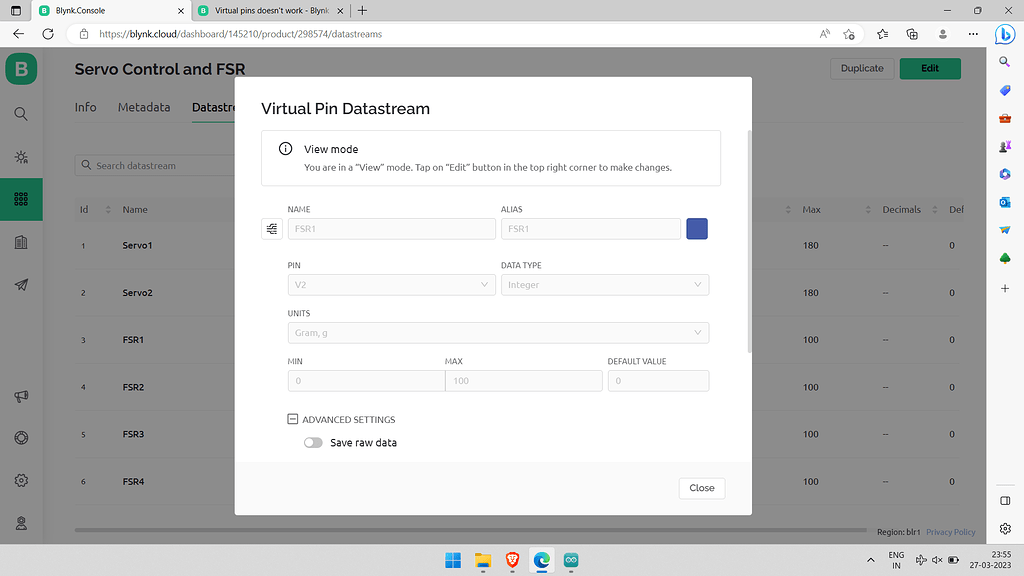The height and width of the screenshot is (576, 1024).
Task: Open announcements via the megaphone icon
Action: coord(20,396)
